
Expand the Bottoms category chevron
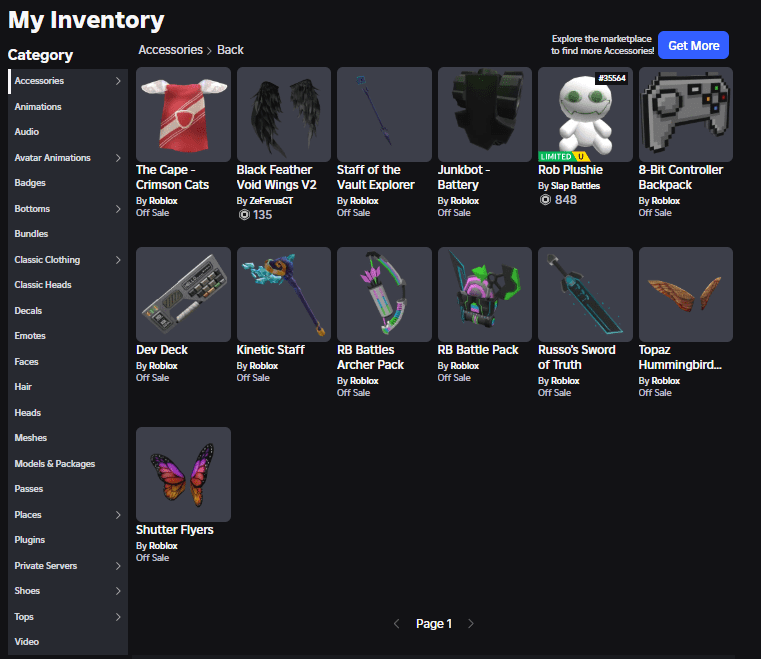pyautogui.click(x=118, y=209)
